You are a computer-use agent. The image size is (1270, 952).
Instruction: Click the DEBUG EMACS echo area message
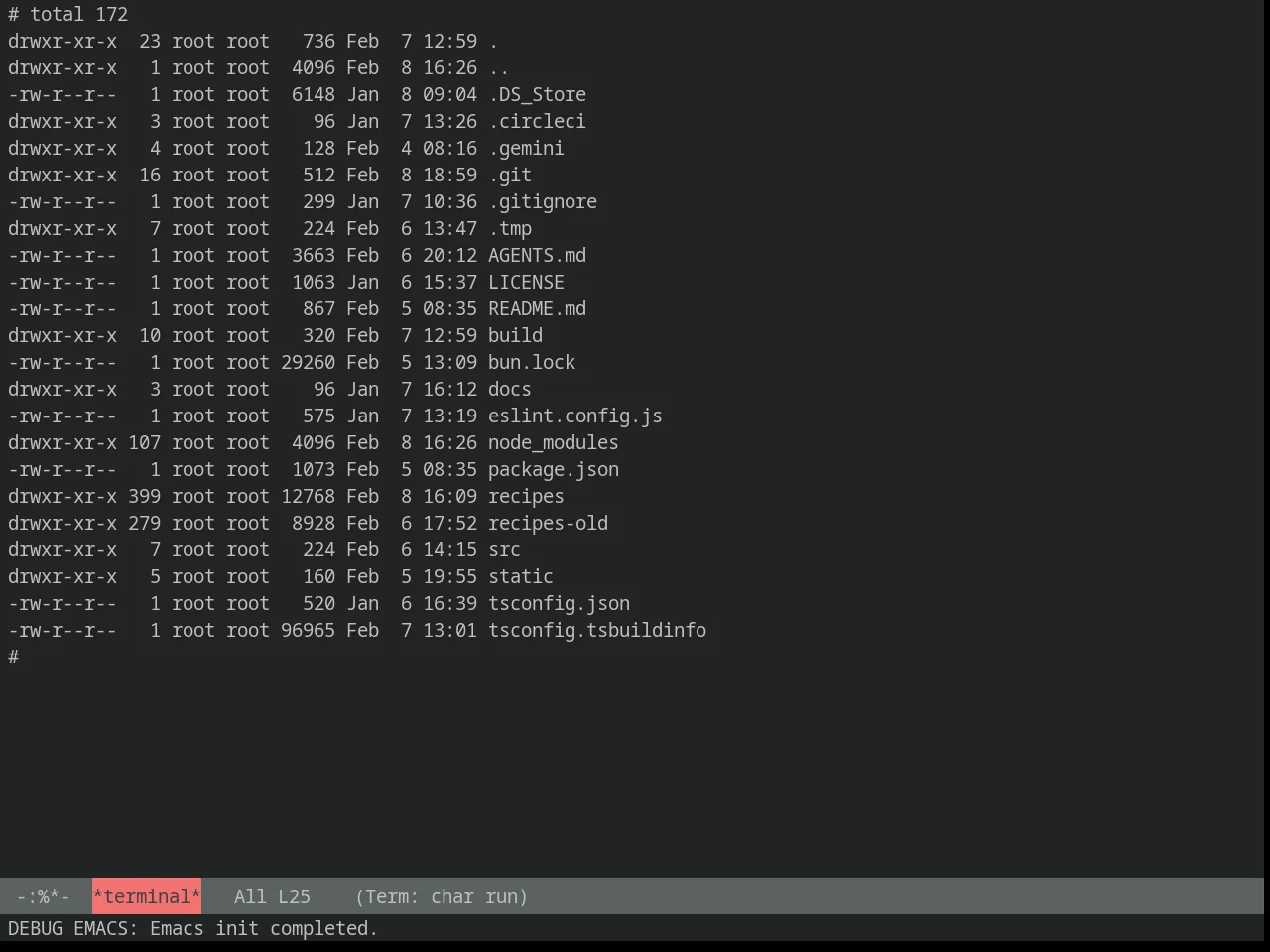(192, 929)
